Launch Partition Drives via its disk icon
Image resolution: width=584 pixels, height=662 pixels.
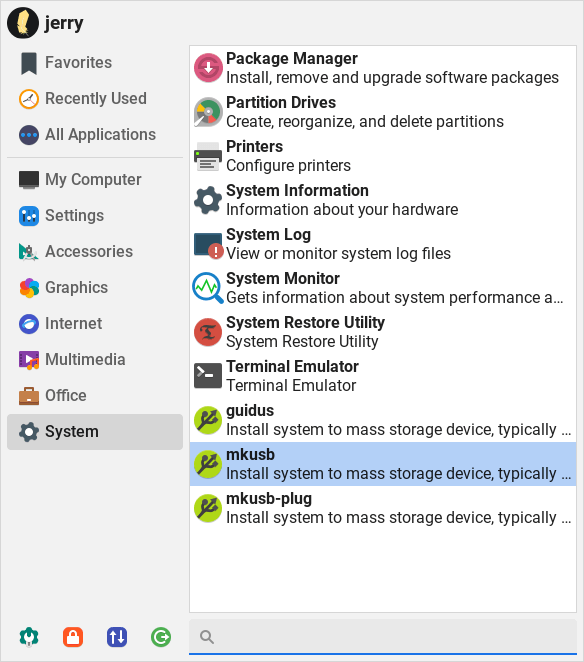point(208,112)
